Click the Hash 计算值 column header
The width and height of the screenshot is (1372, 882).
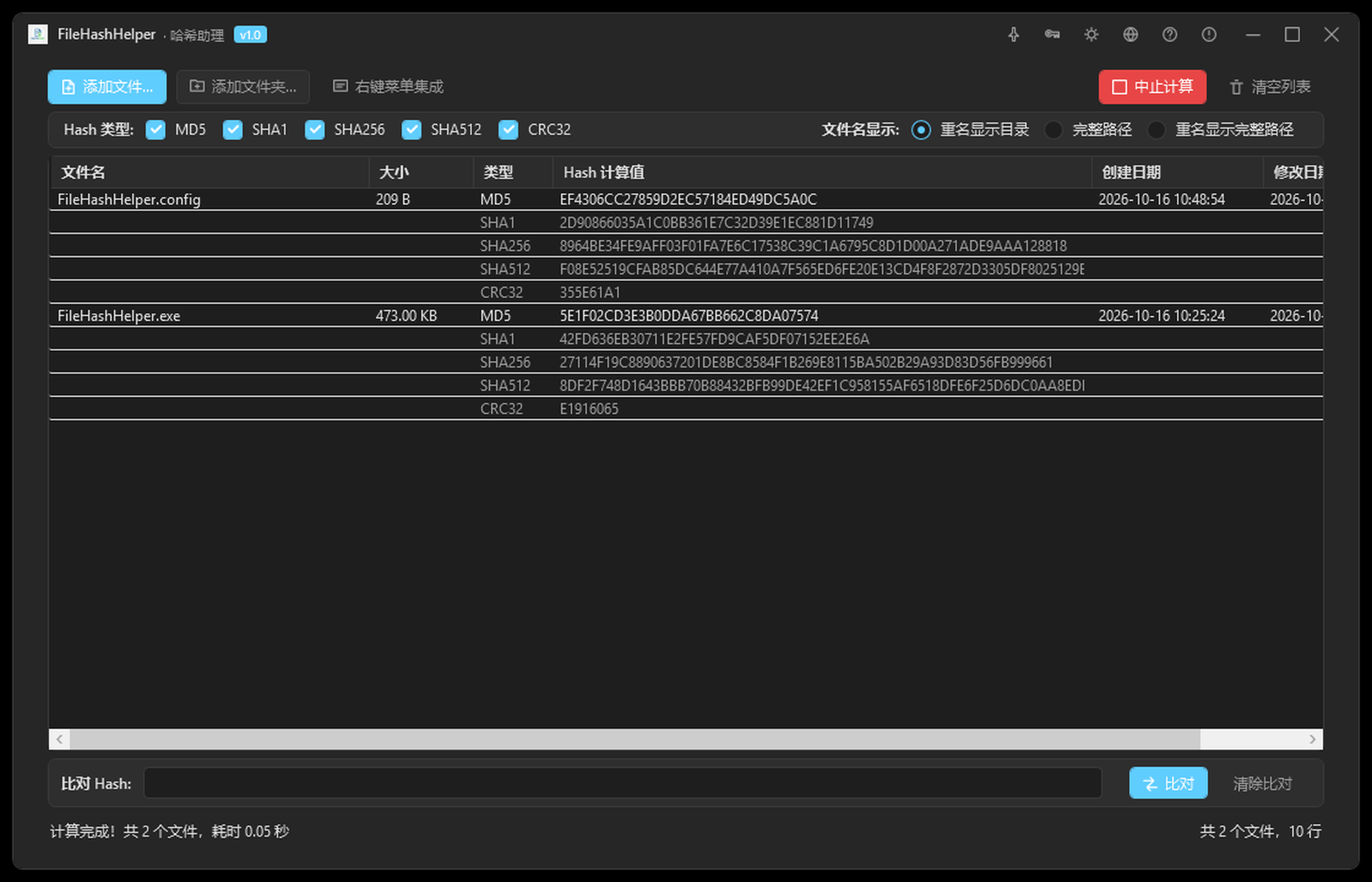[x=822, y=172]
